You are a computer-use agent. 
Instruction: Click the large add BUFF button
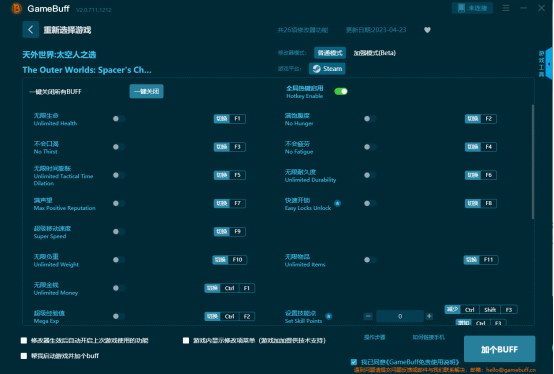pyautogui.click(x=499, y=349)
